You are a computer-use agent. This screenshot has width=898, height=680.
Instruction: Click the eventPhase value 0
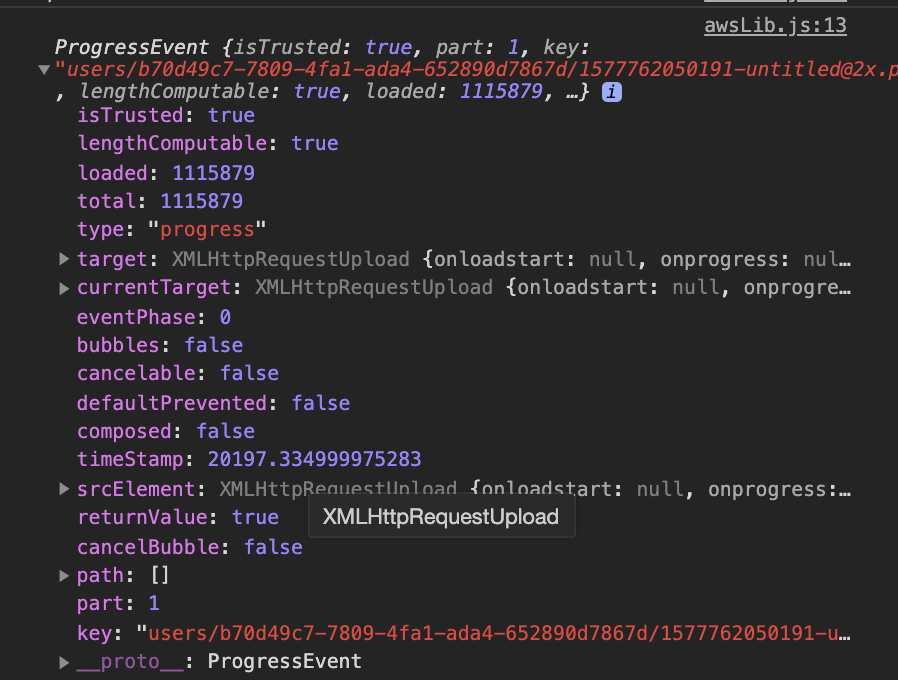[x=223, y=317]
